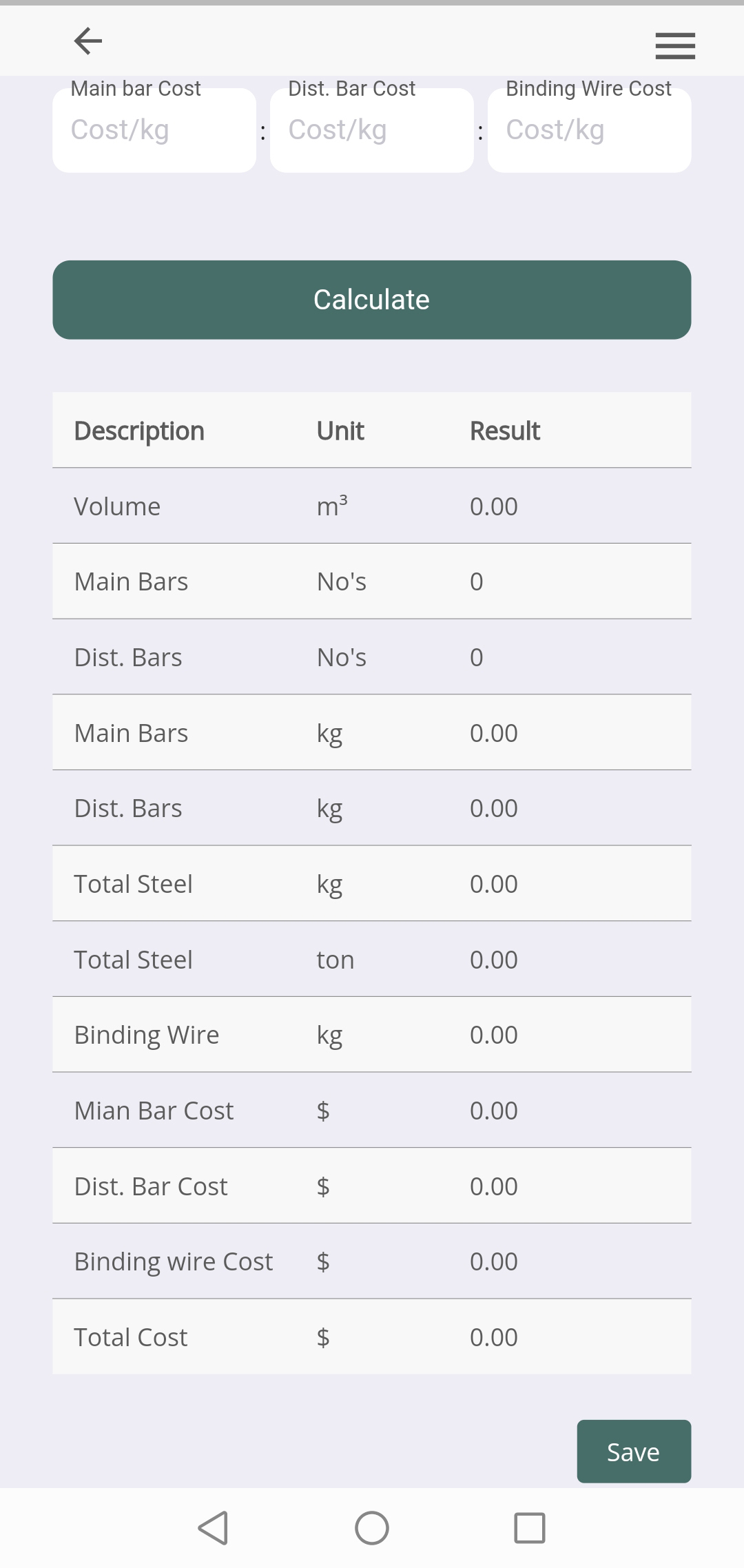744x1568 pixels.
Task: Tap the Result column header
Action: 504,431
